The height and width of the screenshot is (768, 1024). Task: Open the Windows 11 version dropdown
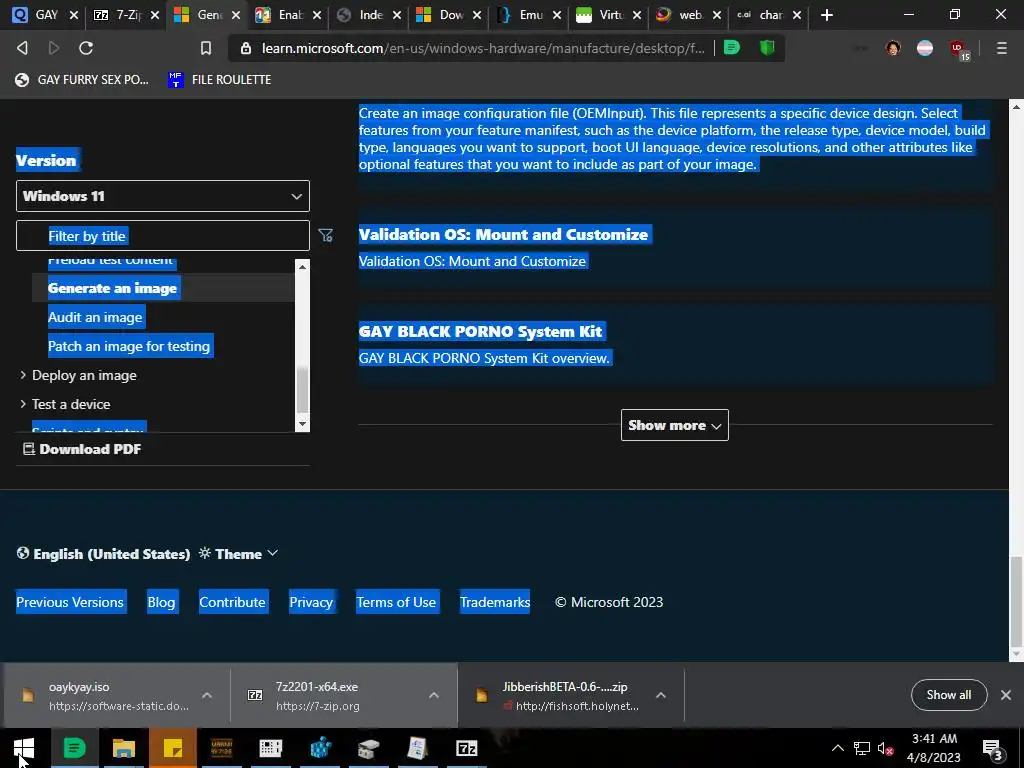[163, 196]
